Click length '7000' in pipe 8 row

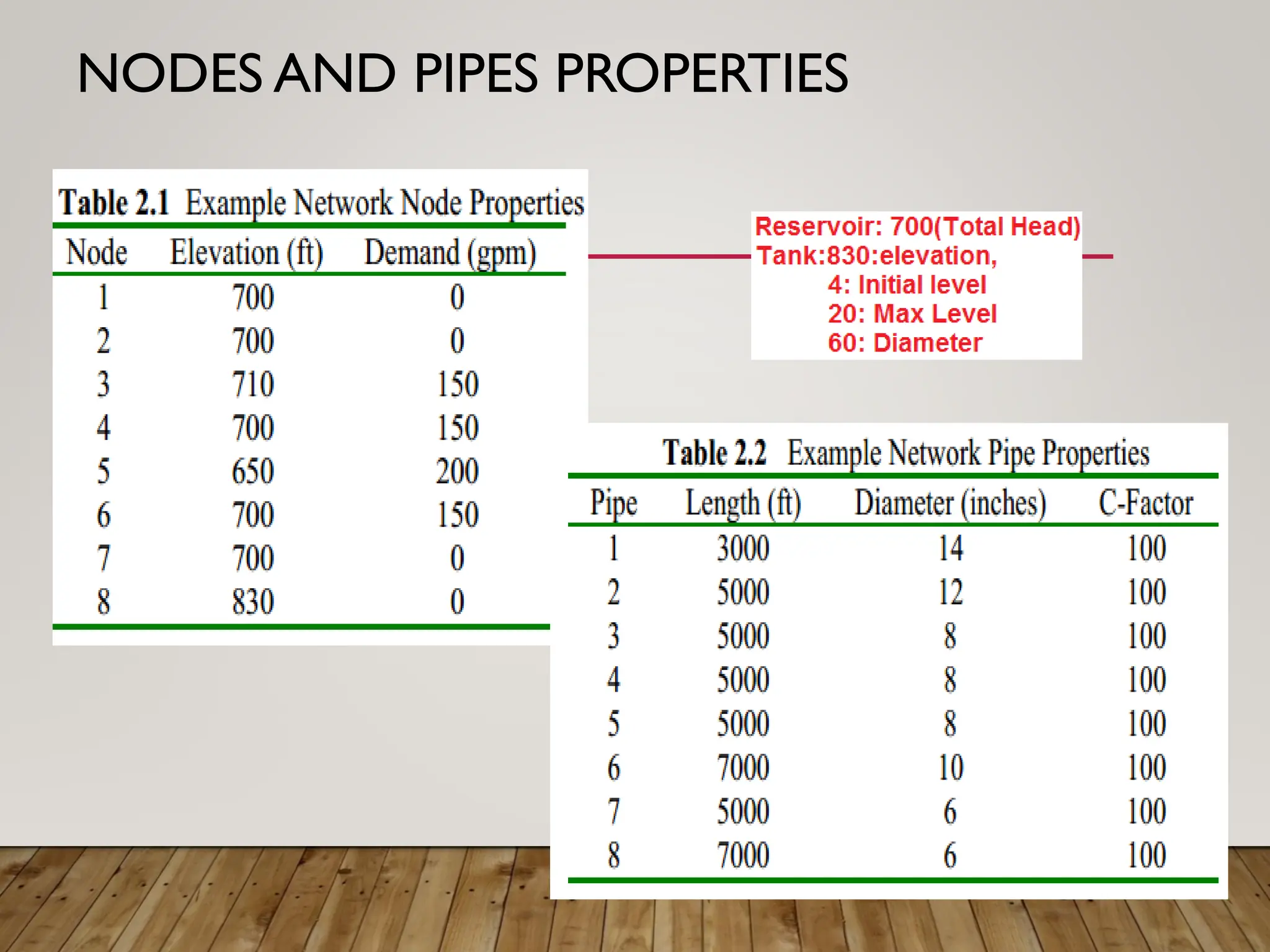pos(743,856)
